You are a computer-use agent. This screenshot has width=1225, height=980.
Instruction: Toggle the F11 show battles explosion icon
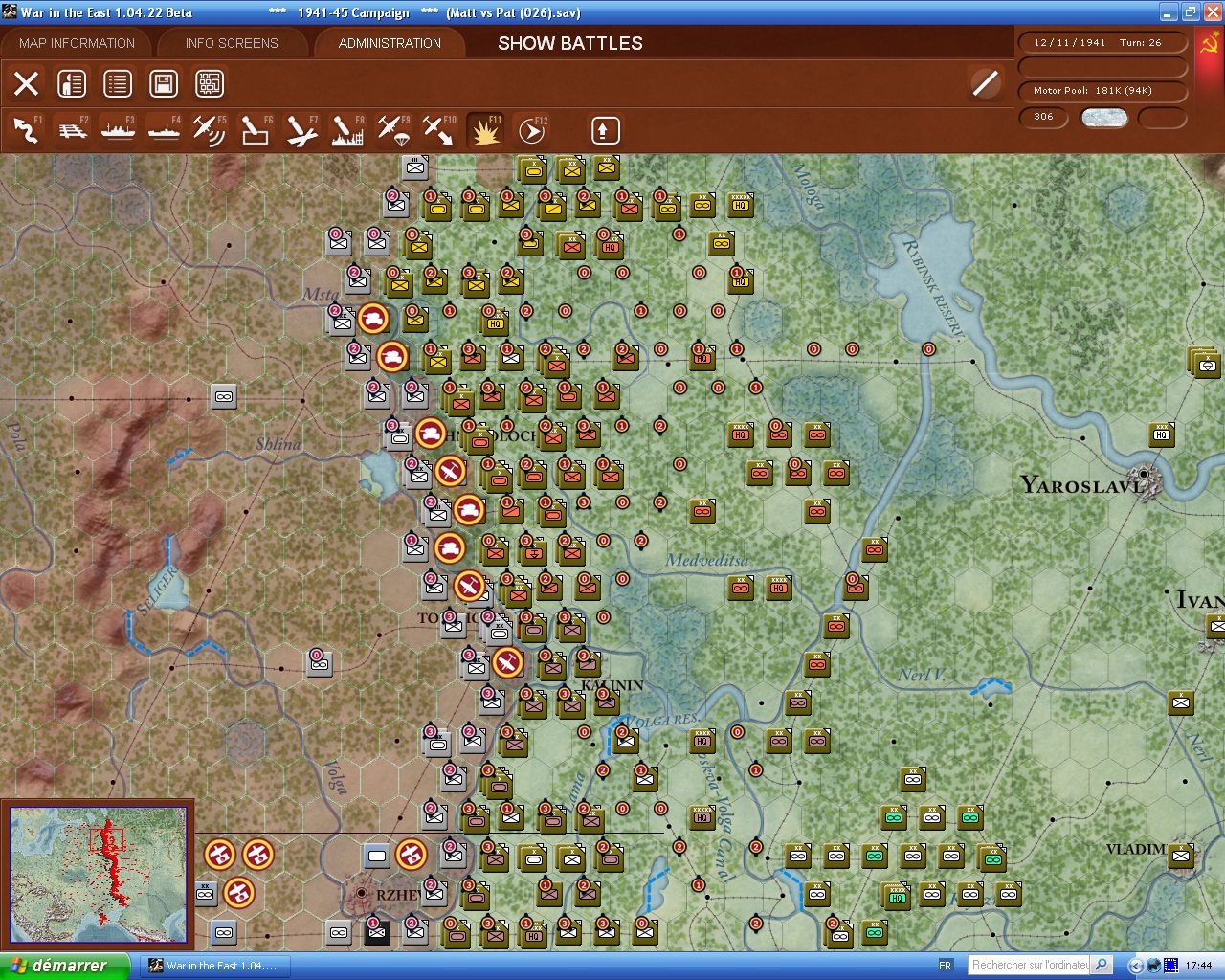485,130
